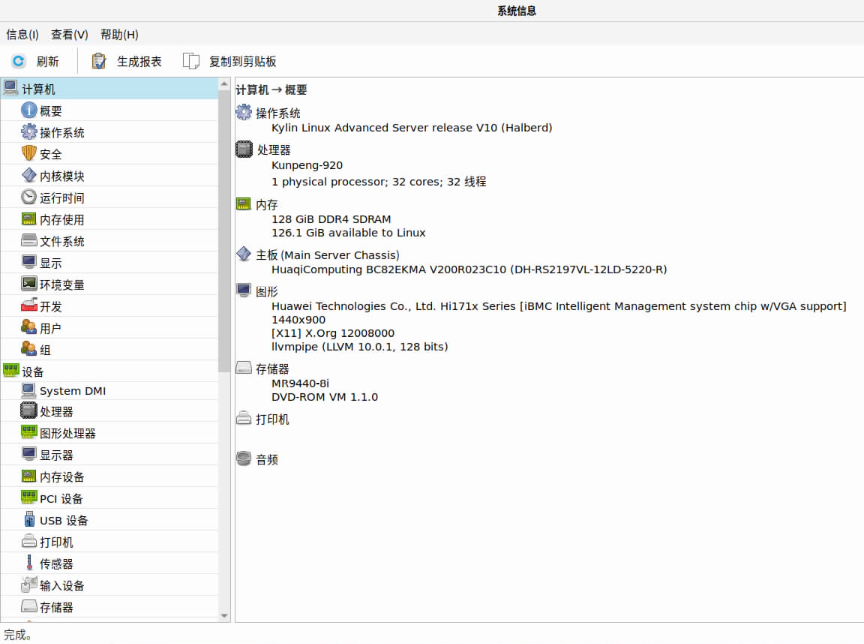Click the scrollbar down arrow in sidebar
This screenshot has height=644, width=864.
pyautogui.click(x=224, y=616)
